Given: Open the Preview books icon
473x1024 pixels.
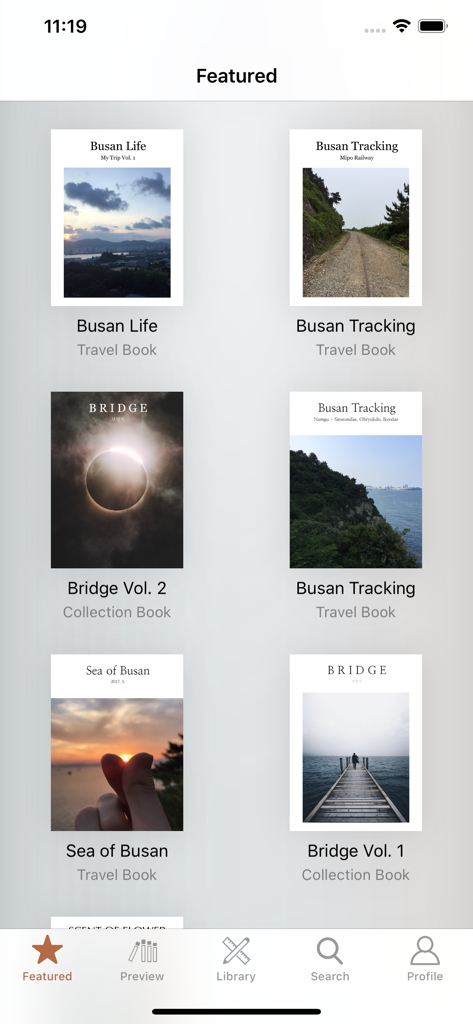Looking at the screenshot, I should [142, 951].
